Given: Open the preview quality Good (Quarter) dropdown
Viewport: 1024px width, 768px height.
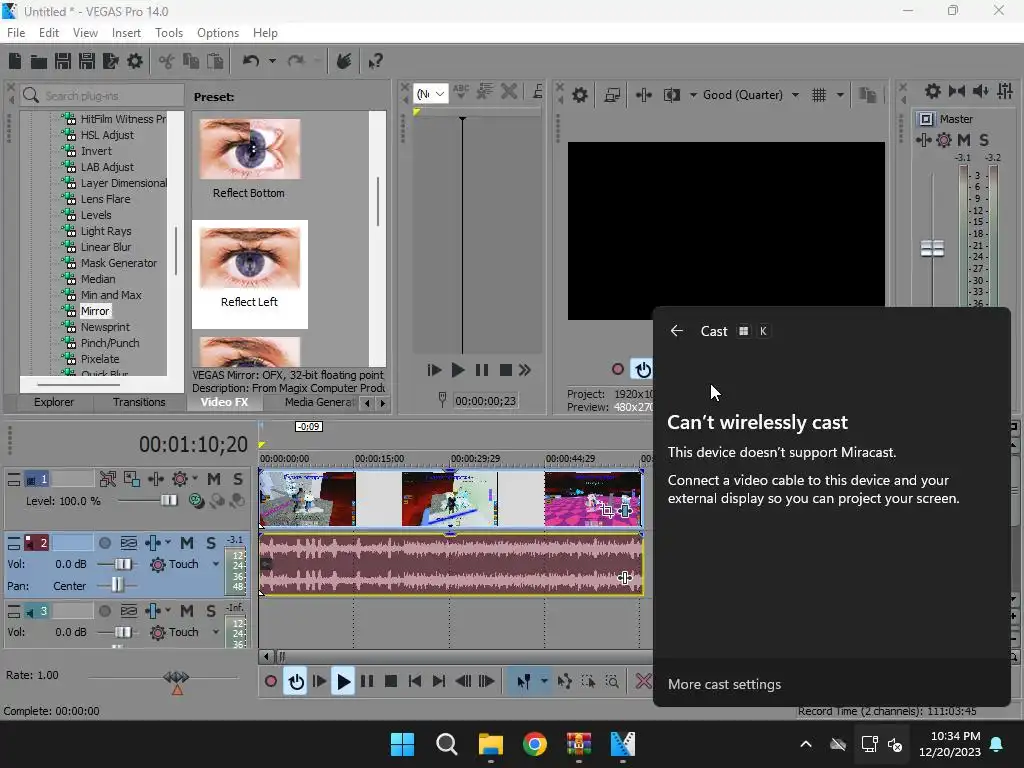Looking at the screenshot, I should 750,95.
